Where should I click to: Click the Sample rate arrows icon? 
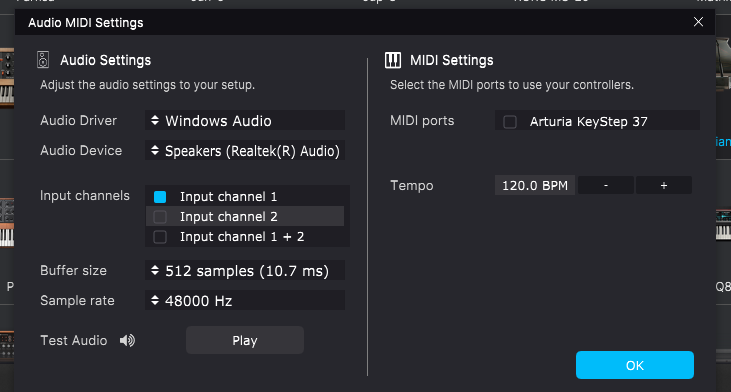[155, 300]
